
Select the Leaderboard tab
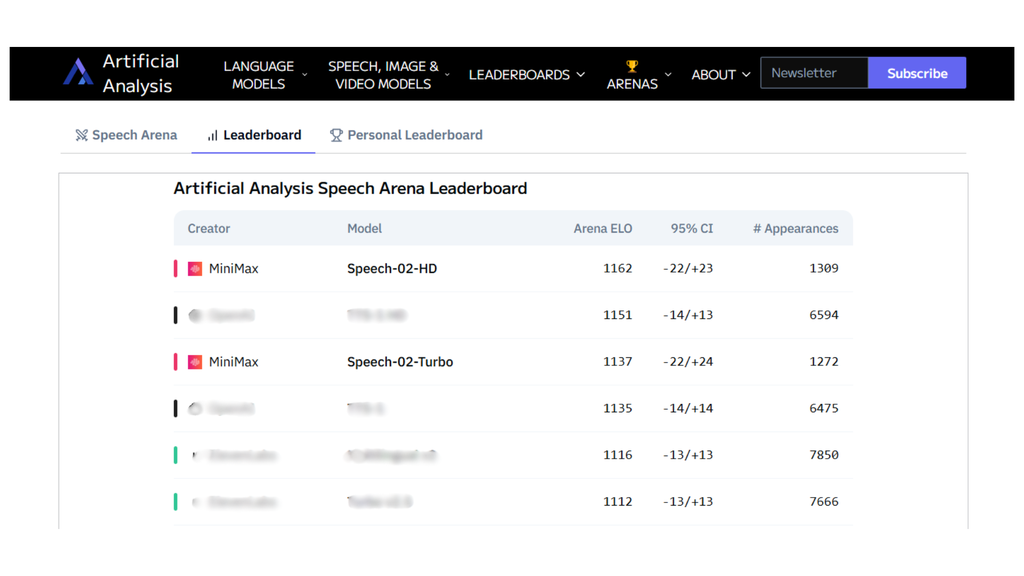254,135
